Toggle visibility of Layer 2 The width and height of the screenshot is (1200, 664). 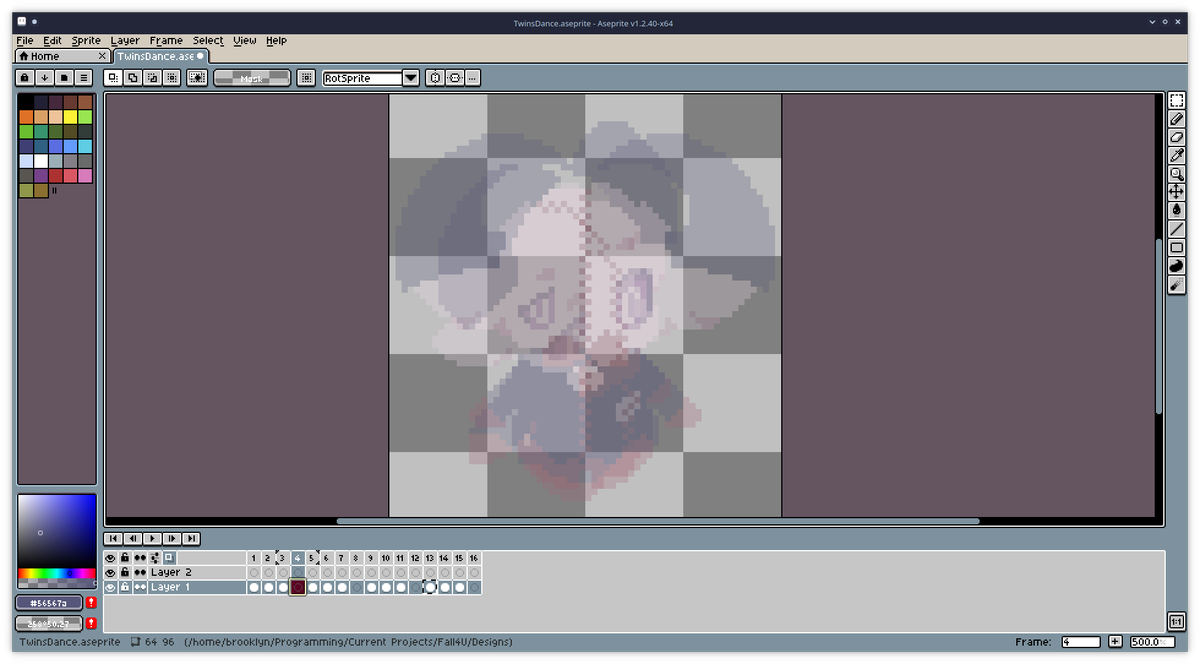(x=111, y=573)
